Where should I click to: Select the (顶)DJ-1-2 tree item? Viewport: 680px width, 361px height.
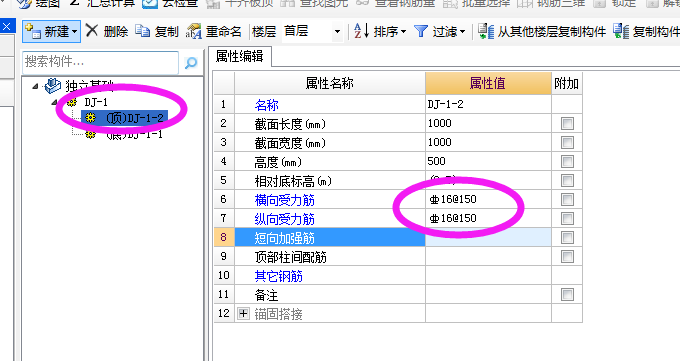[135, 118]
